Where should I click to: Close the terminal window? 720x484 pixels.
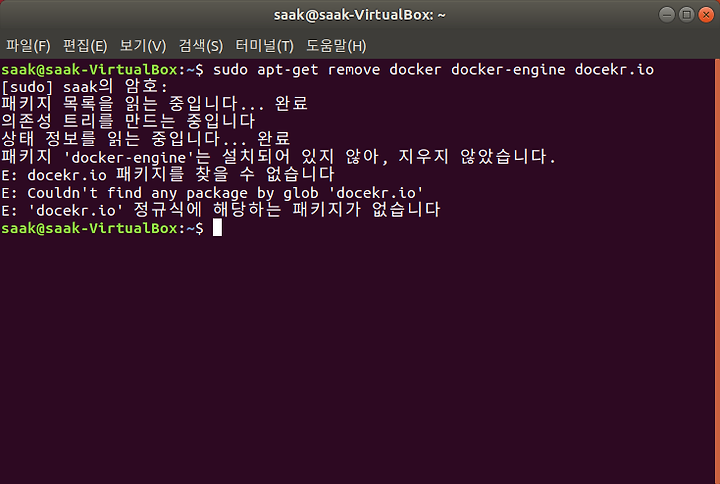pyautogui.click(x=706, y=15)
